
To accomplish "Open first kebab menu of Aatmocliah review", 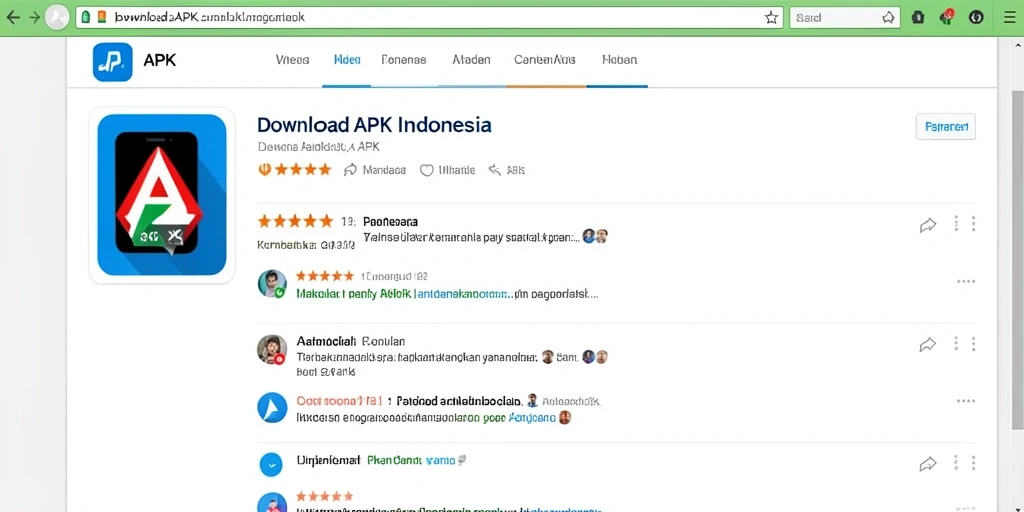I will (955, 344).
